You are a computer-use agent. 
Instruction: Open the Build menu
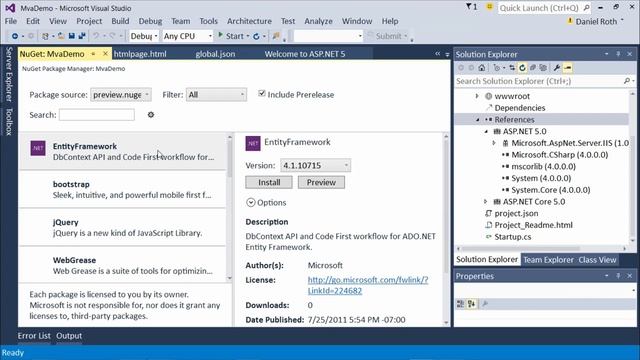tap(120, 21)
